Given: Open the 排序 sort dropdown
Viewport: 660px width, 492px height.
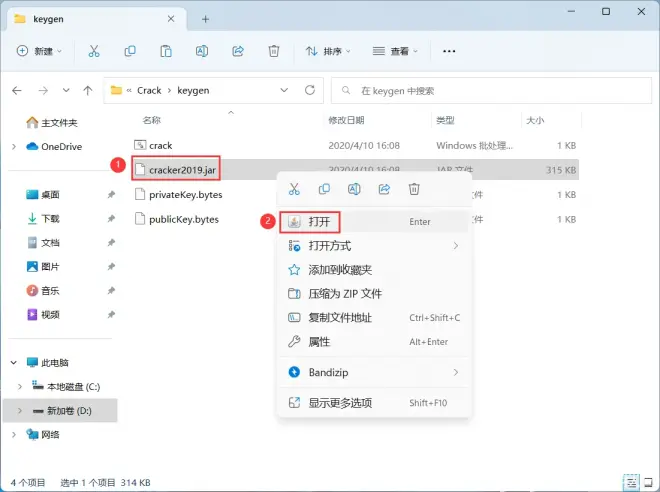Looking at the screenshot, I should pyautogui.click(x=328, y=51).
